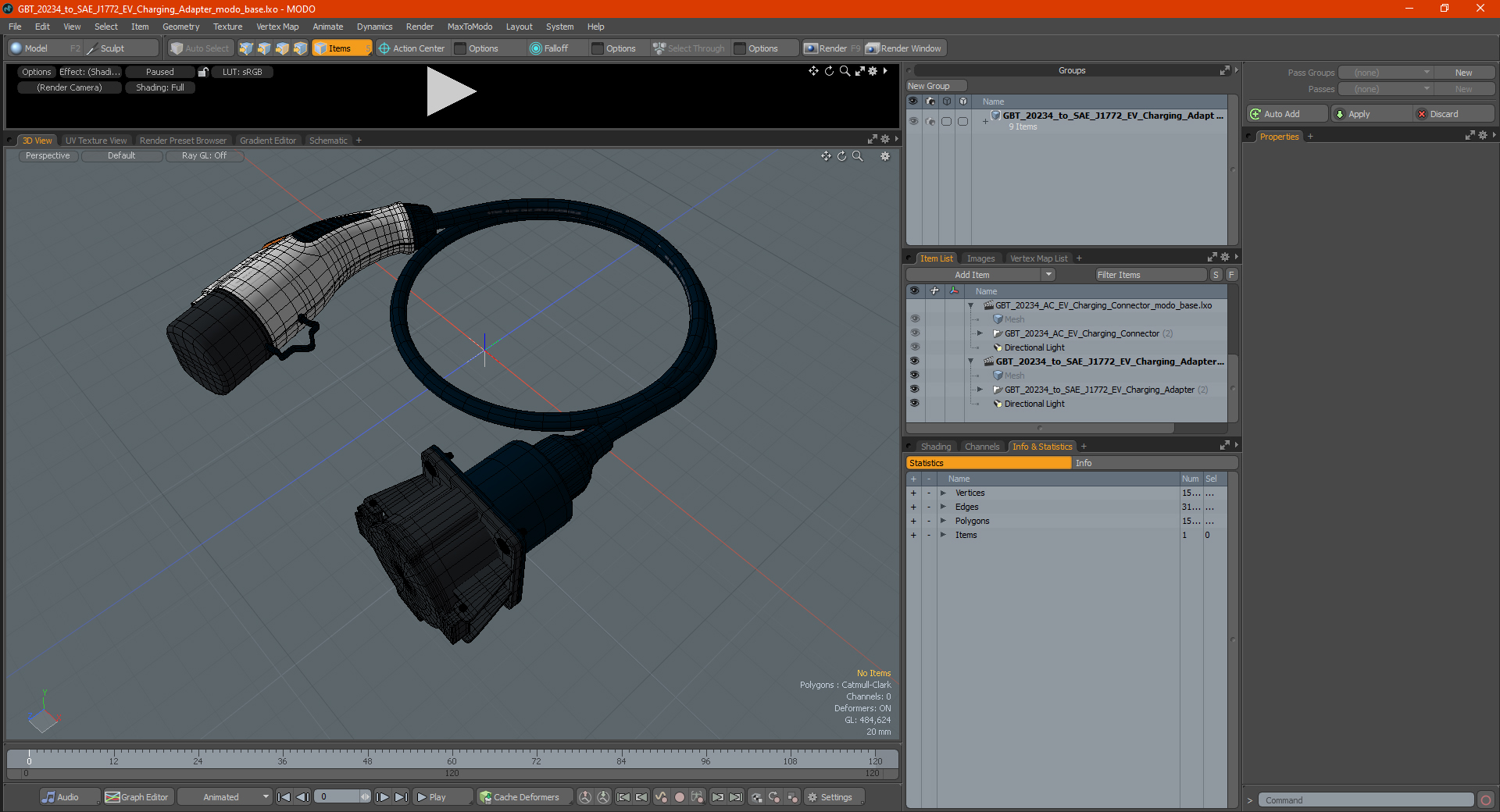Expand the Groups panel with maximize icon

[x=1224, y=71]
